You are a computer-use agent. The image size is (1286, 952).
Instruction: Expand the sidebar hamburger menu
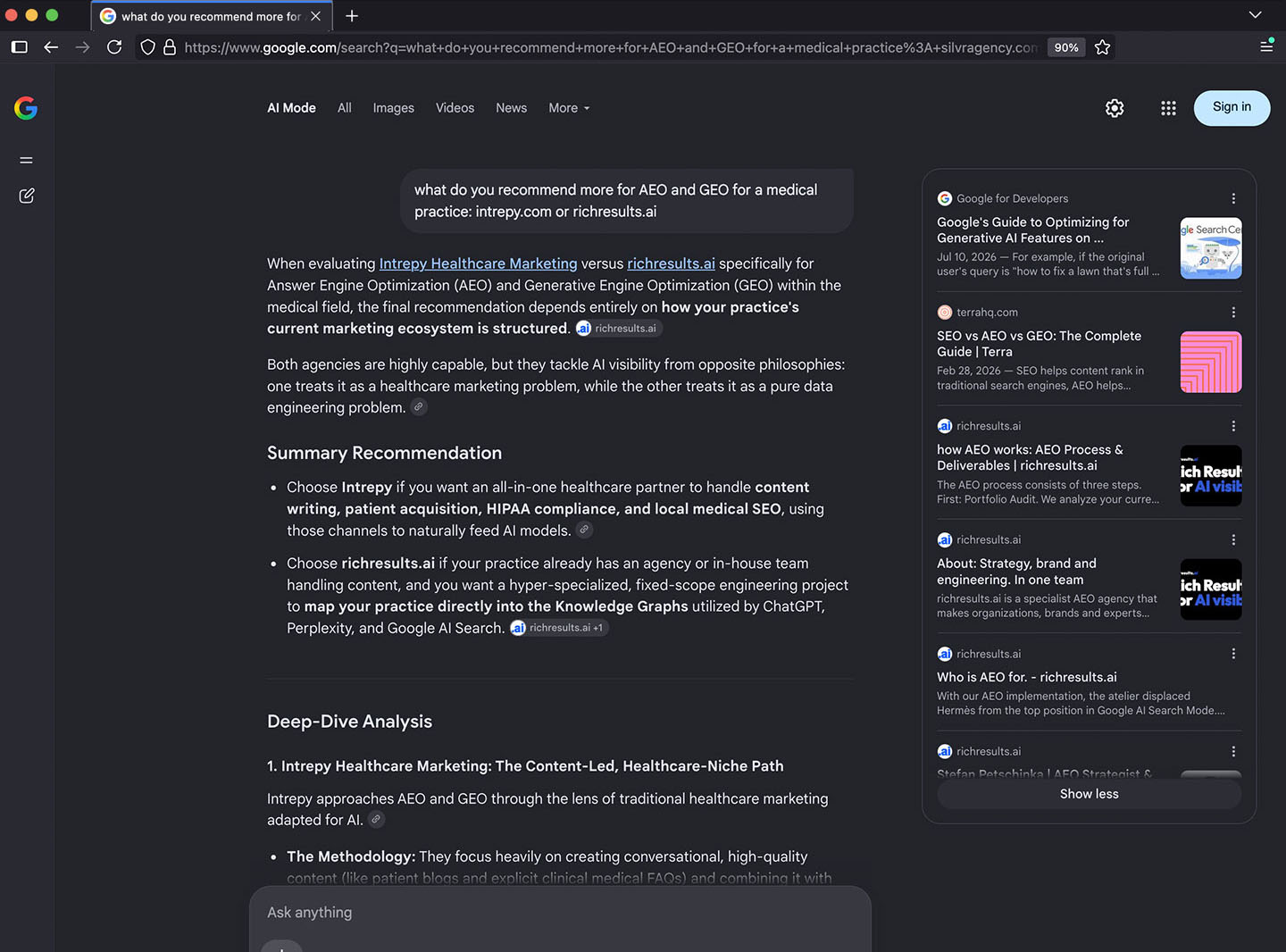(x=26, y=160)
